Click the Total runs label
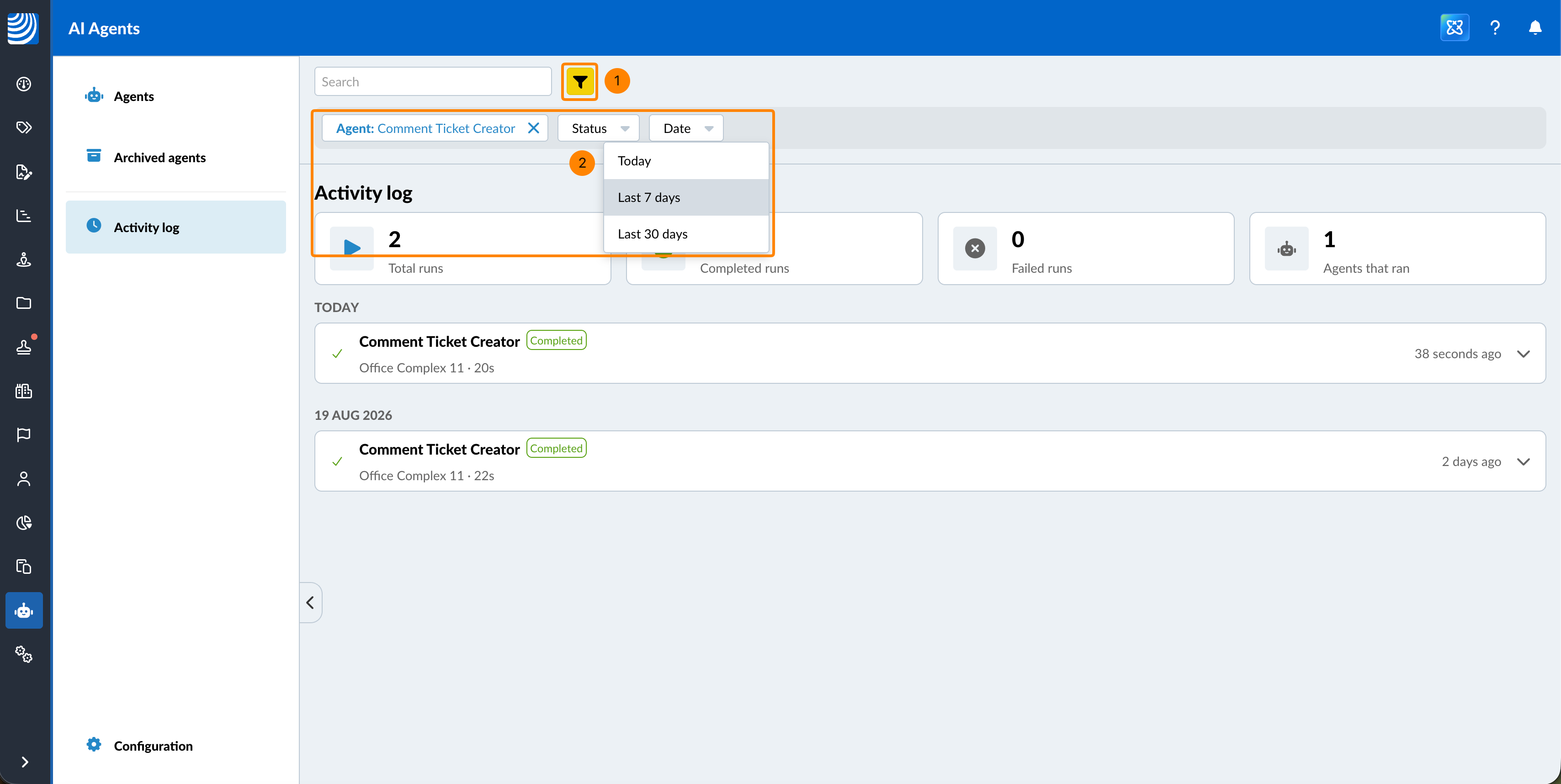Image resolution: width=1561 pixels, height=784 pixels. coord(416,268)
